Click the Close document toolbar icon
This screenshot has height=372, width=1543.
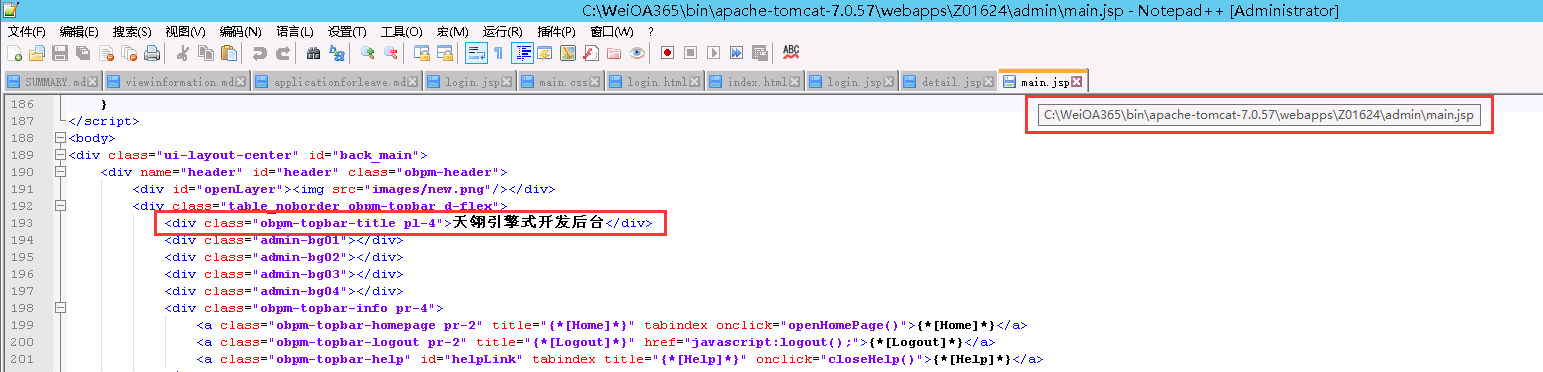click(x=106, y=53)
